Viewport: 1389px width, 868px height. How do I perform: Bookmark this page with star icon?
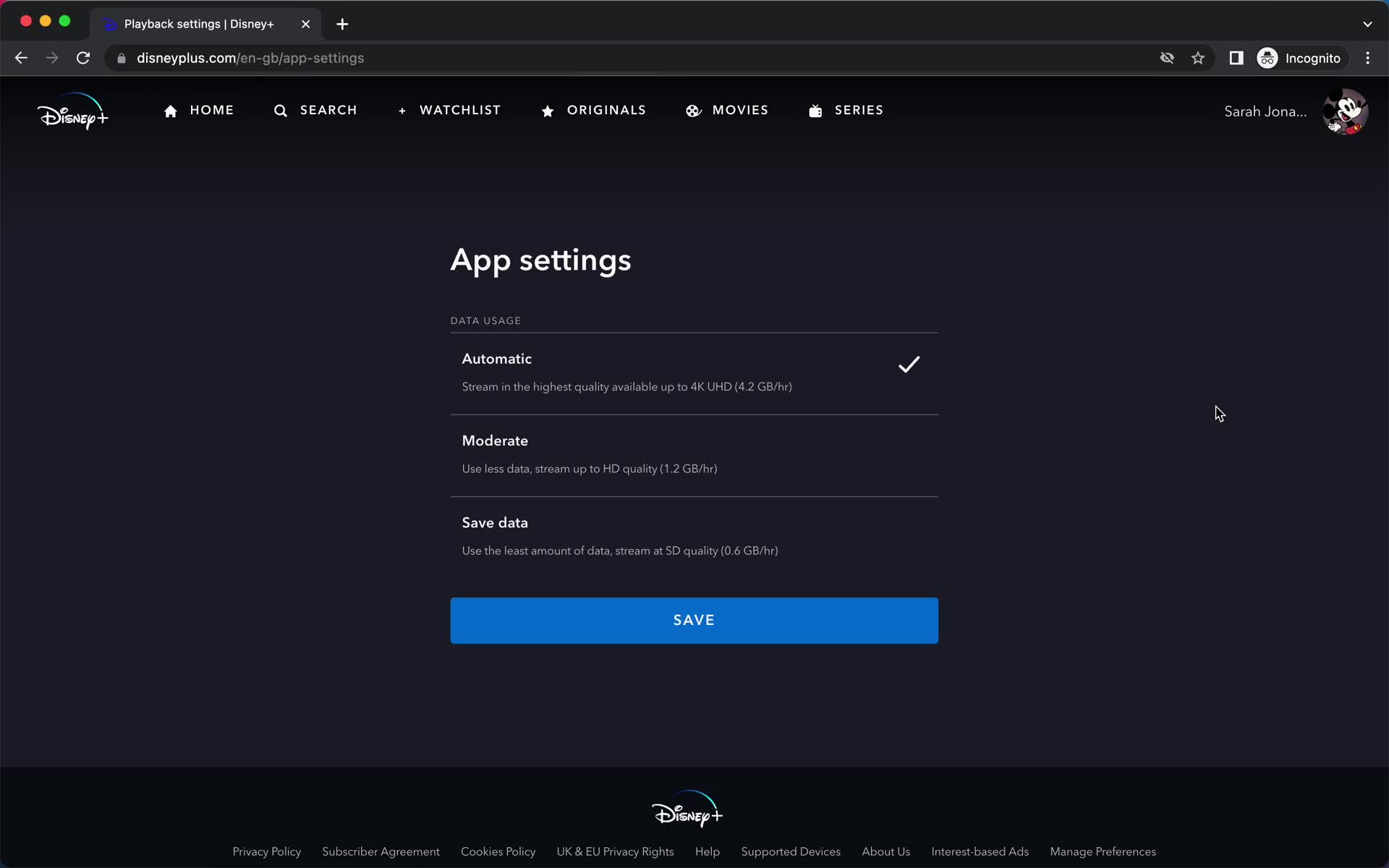(x=1198, y=58)
